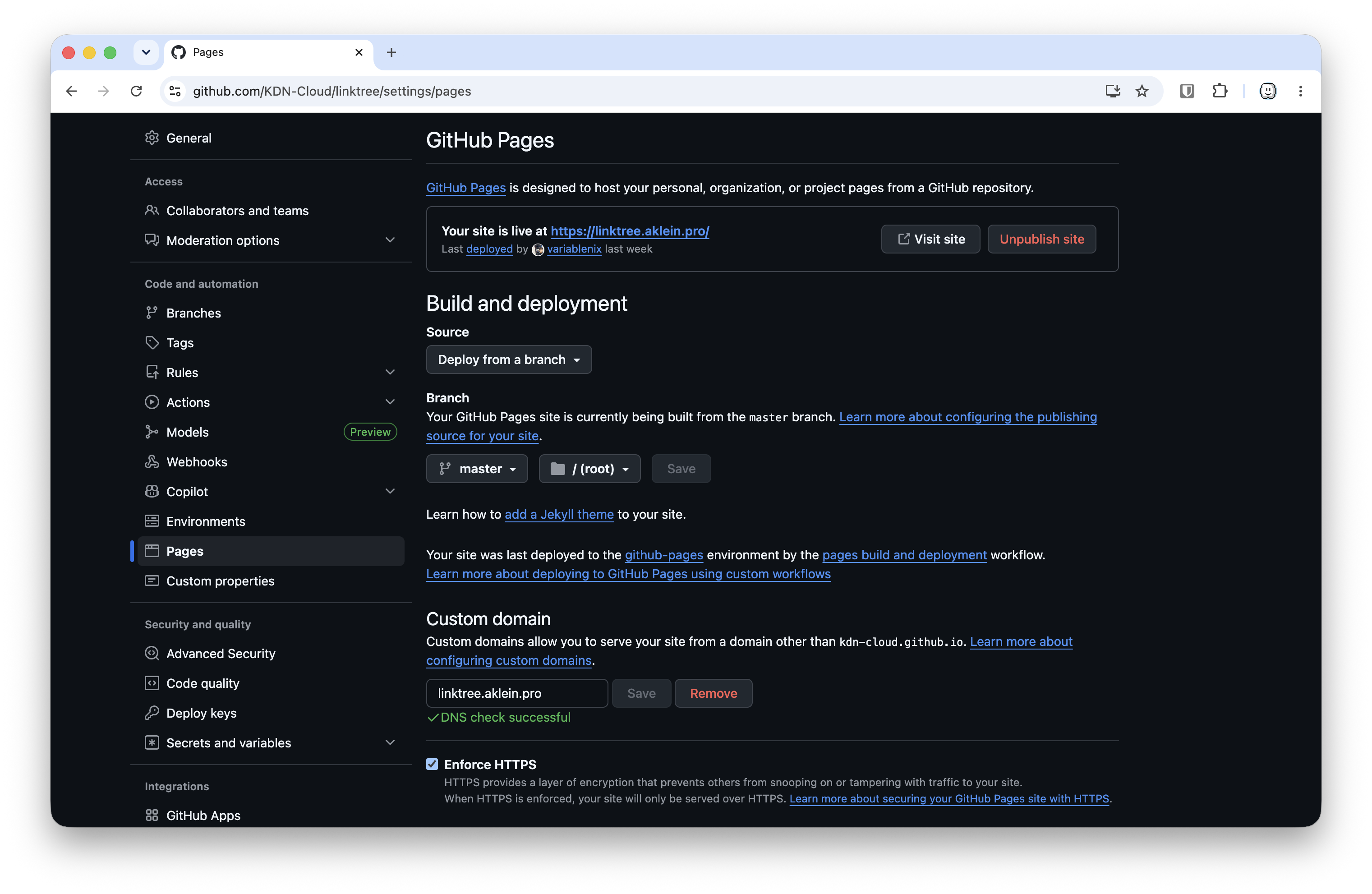Screen dimensions: 1372x894
Task: Open the Webhooks settings page
Action: pos(270,462)
